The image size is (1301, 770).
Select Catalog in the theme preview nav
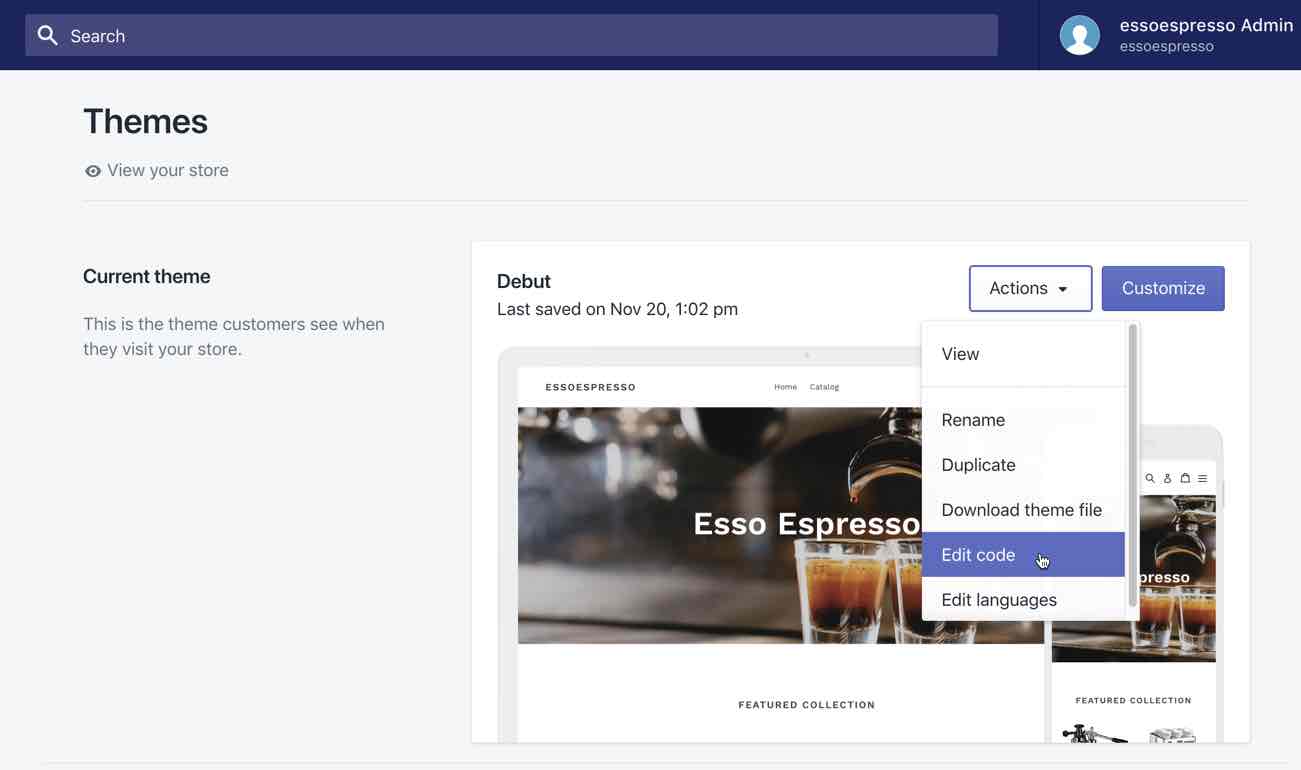pos(824,386)
